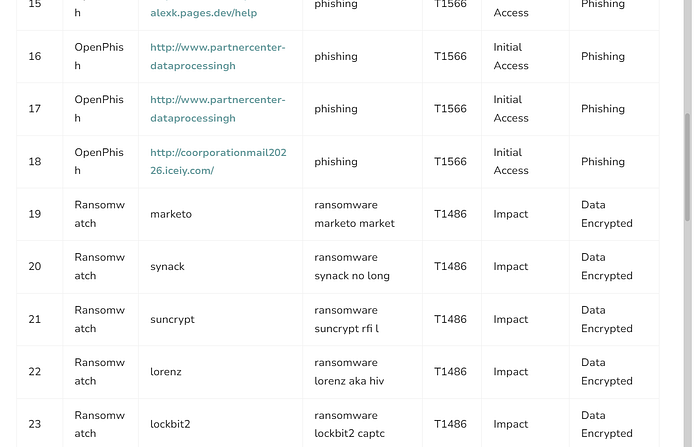Open the coorporationmail20226.iceiy.com link
700x447 pixels.
click(218, 161)
